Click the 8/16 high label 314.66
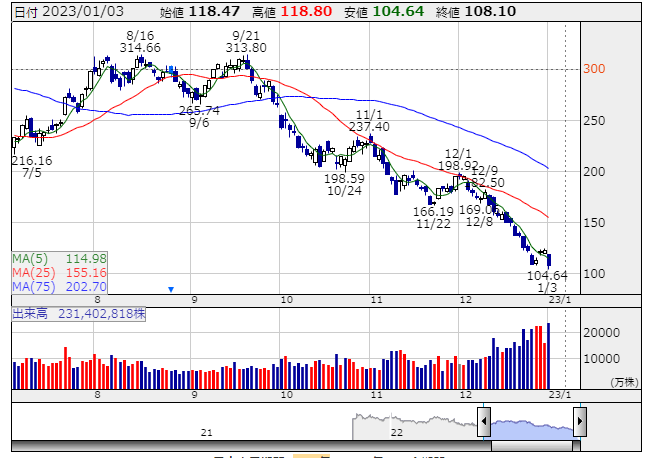The image size is (648, 458). 139,47
